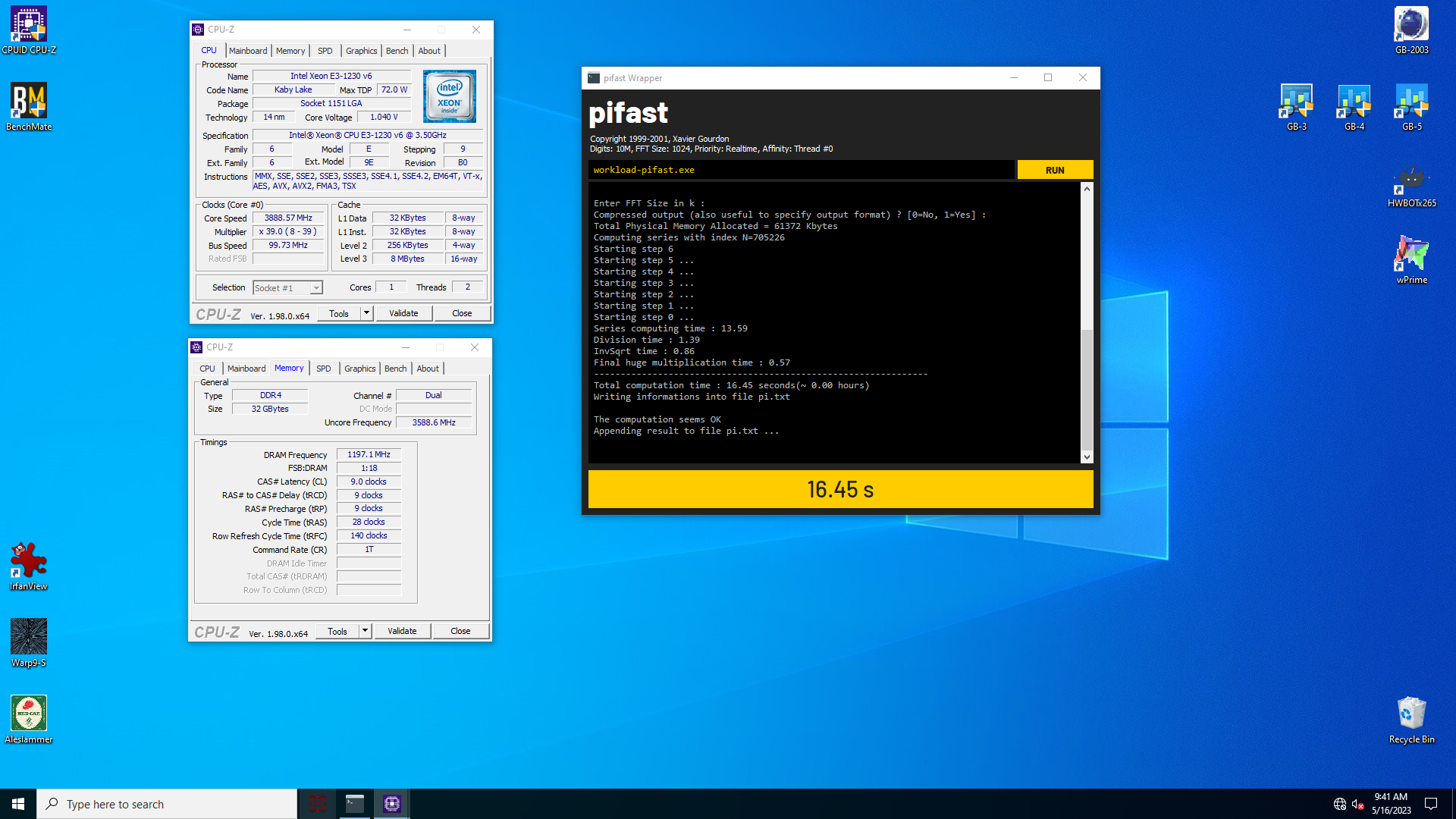Click the Type here to search box
Viewport: 1456px width, 819px height.
click(x=167, y=804)
